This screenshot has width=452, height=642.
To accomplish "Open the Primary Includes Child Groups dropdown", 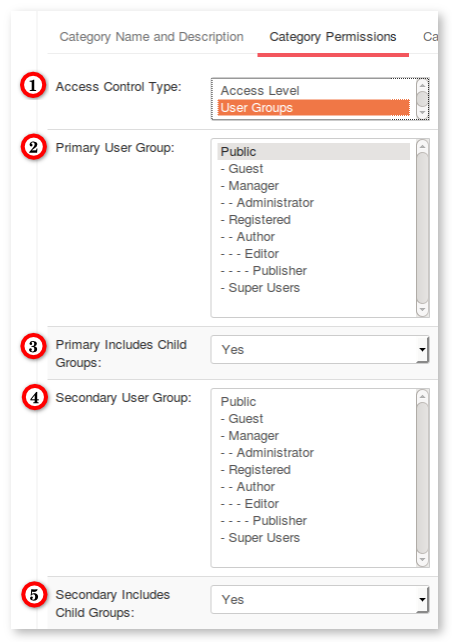I will click(320, 350).
